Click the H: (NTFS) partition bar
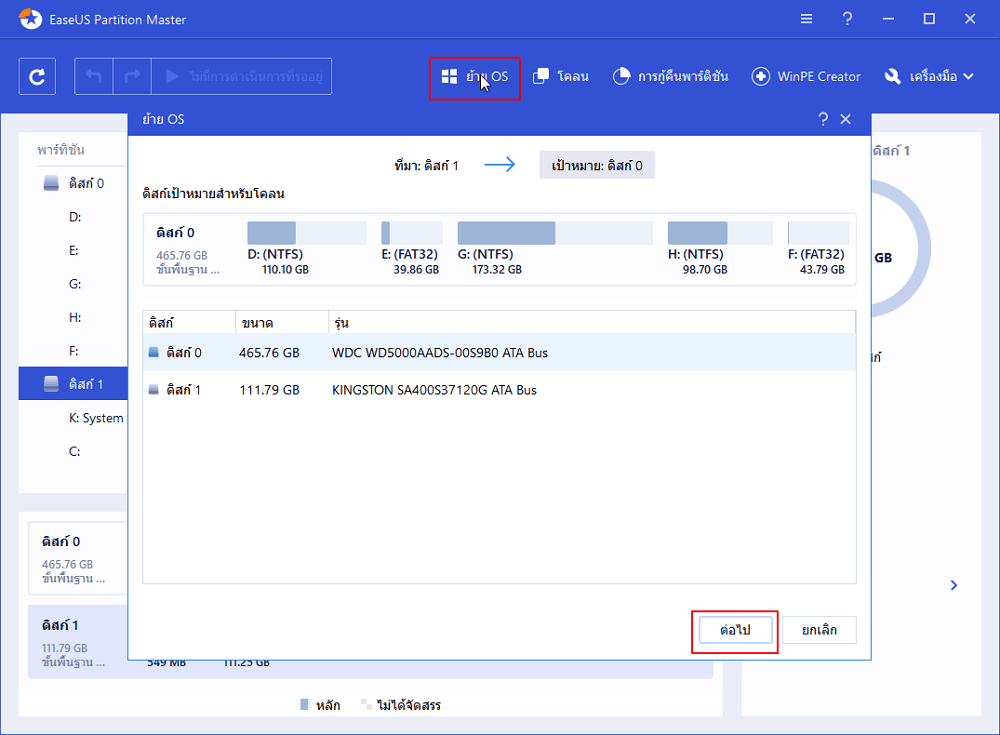This screenshot has width=1000, height=735. (720, 233)
